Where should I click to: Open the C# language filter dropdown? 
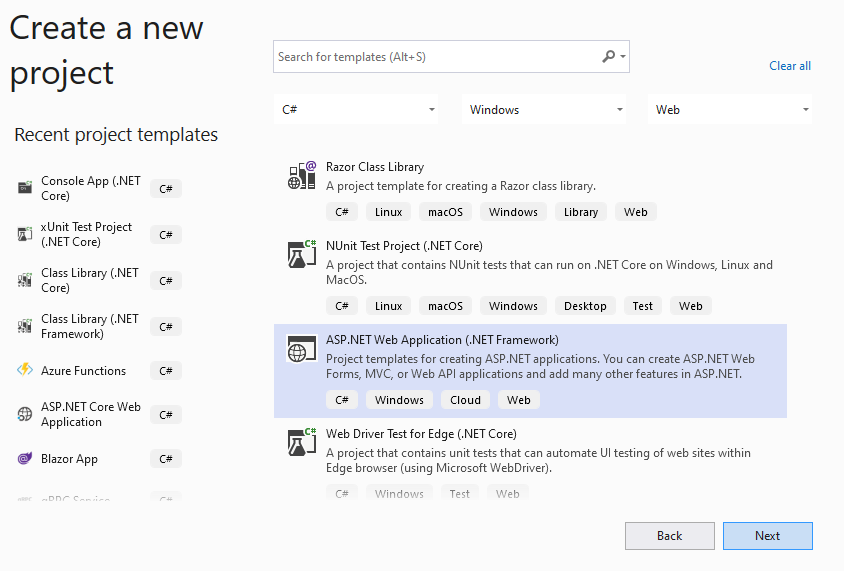click(x=356, y=109)
